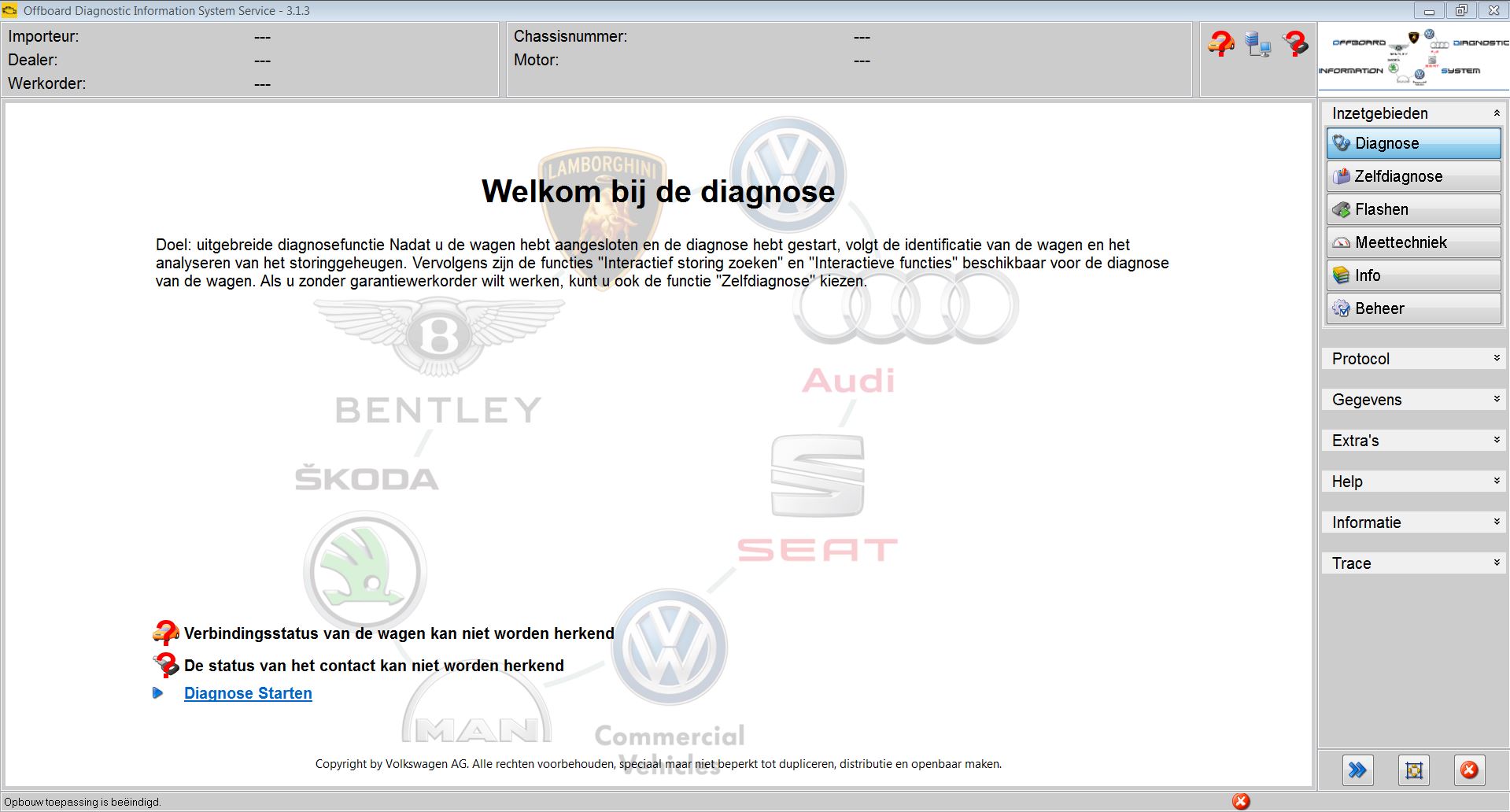
Task: Restore down the application window
Action: 1461,10
